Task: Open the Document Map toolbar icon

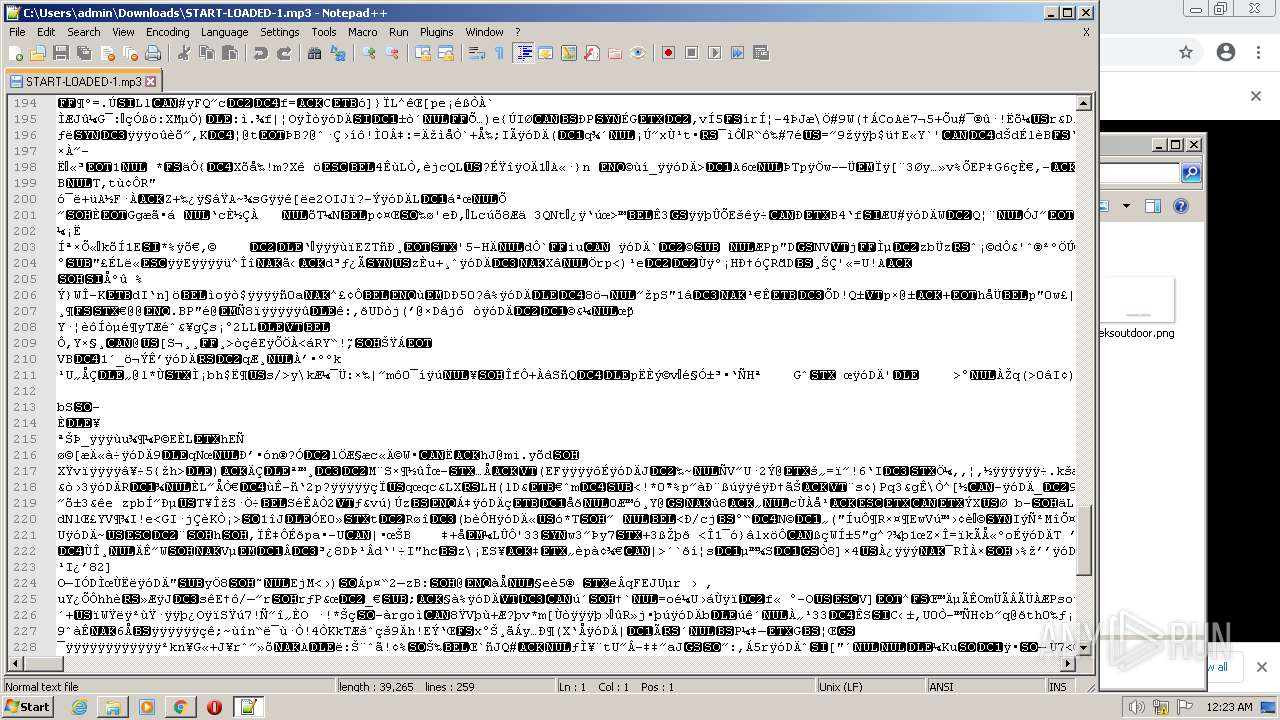Action: point(569,53)
